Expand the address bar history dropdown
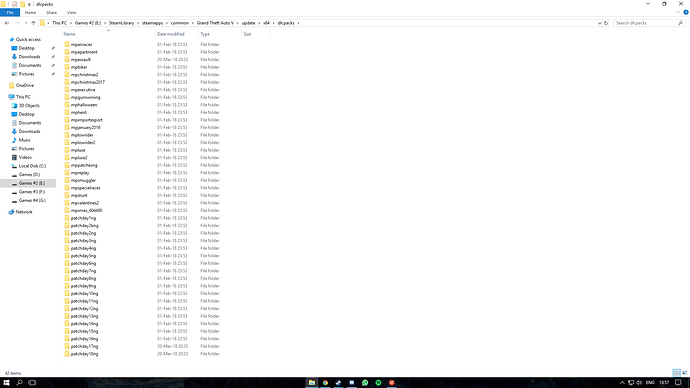This screenshot has height=388, width=690. click(599, 23)
